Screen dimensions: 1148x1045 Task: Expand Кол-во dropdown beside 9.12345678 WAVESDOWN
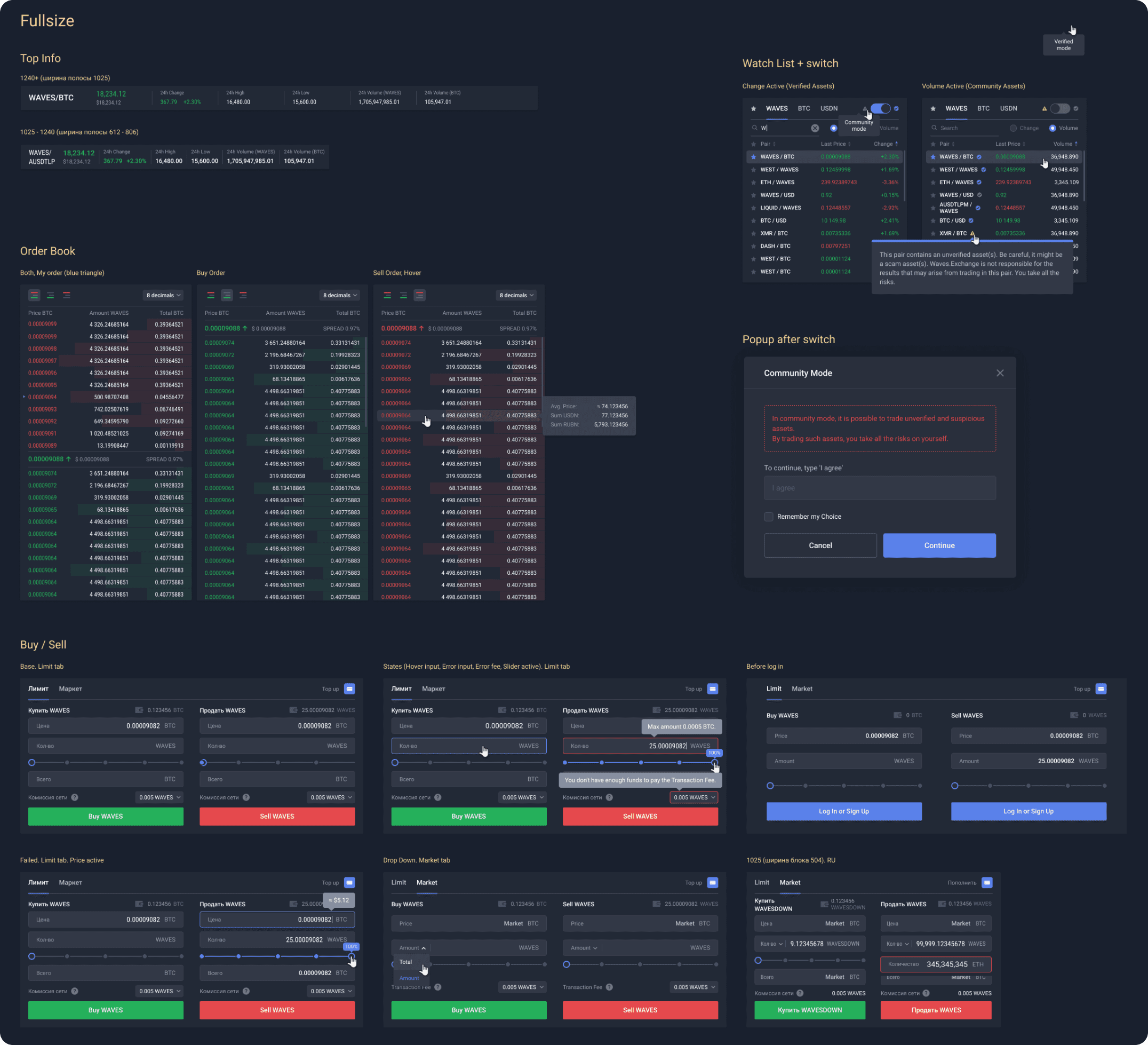click(x=771, y=944)
